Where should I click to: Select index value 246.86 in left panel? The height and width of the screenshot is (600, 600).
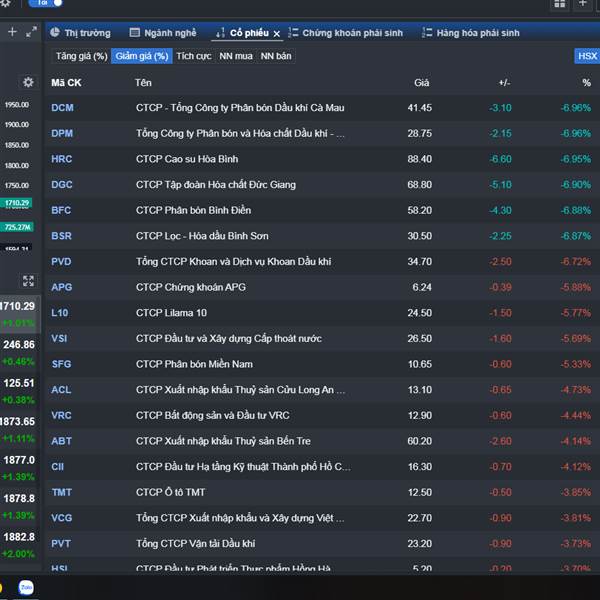[19, 345]
